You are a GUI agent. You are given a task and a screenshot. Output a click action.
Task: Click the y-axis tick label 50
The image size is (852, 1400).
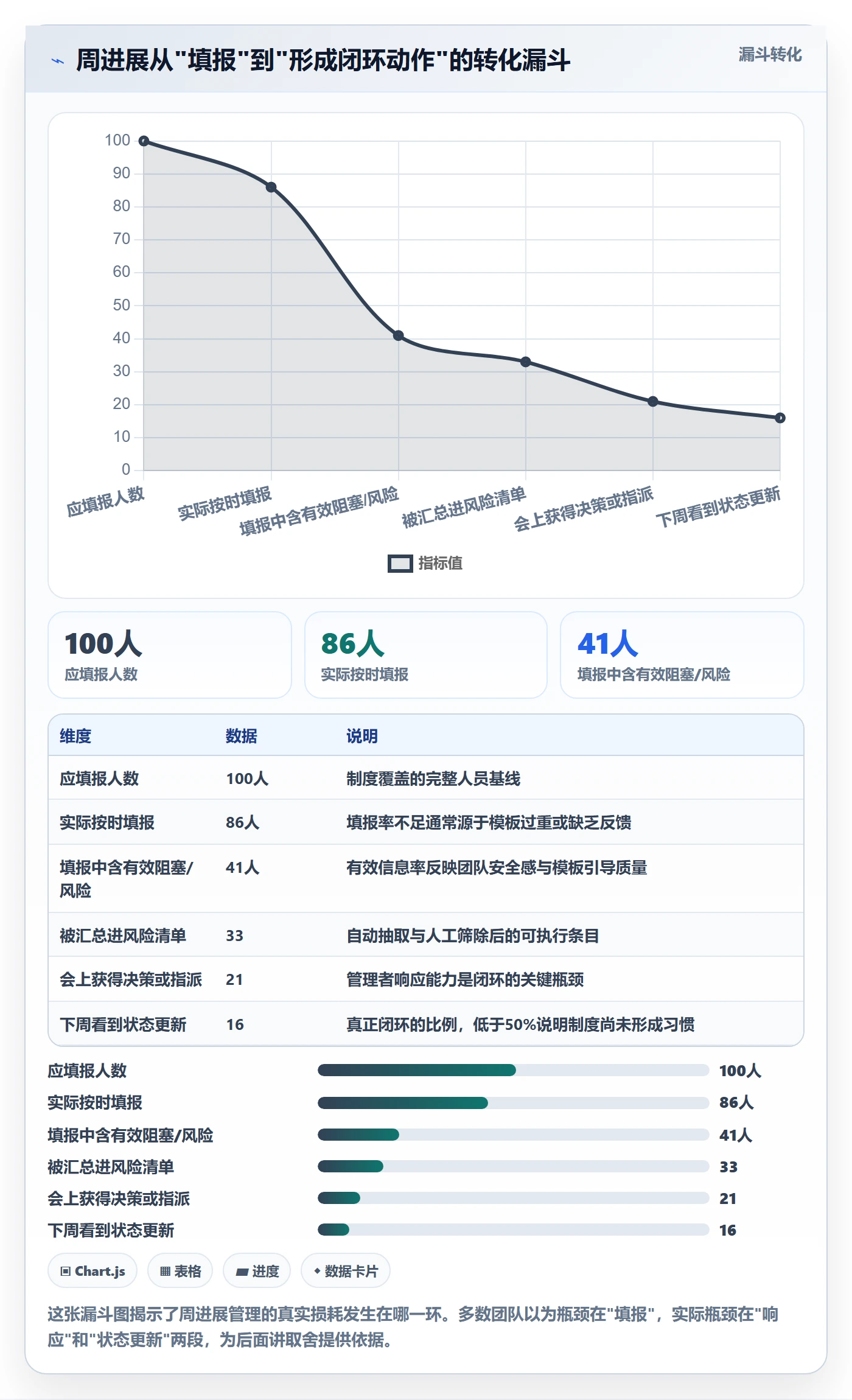(x=122, y=305)
